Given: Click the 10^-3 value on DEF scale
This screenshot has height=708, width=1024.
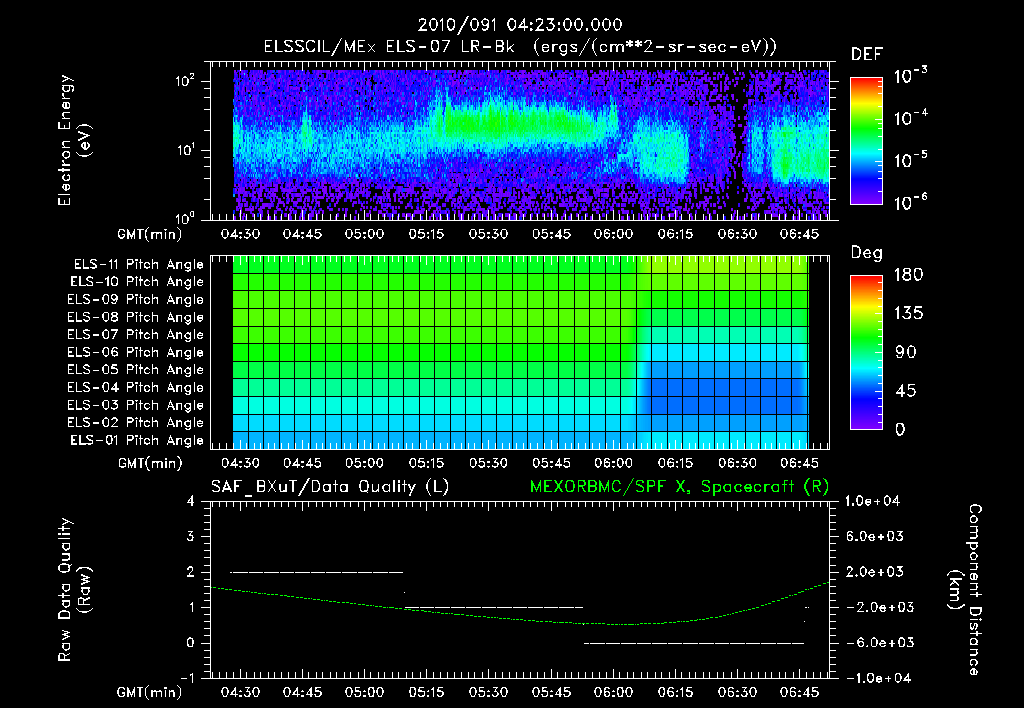Looking at the screenshot, I should coord(910,76).
